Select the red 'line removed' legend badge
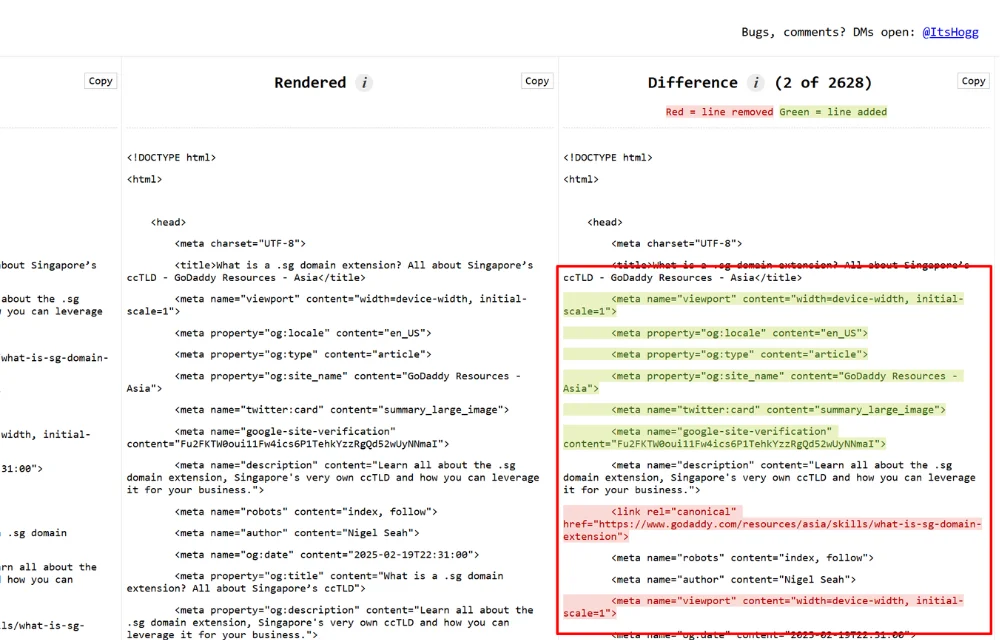 click(718, 111)
